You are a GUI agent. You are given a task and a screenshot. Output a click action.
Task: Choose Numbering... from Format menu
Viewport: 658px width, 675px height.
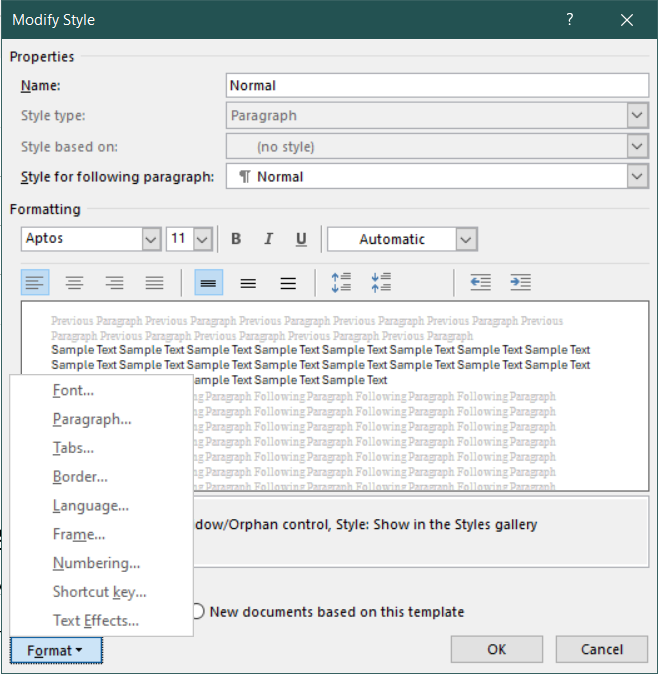pos(102,564)
